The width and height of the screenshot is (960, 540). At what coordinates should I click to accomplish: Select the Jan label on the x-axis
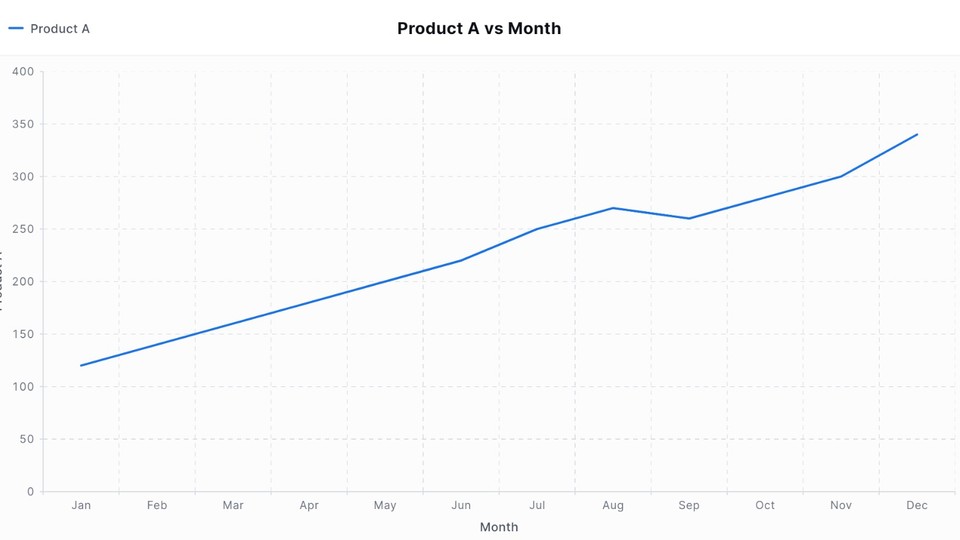[x=81, y=505]
